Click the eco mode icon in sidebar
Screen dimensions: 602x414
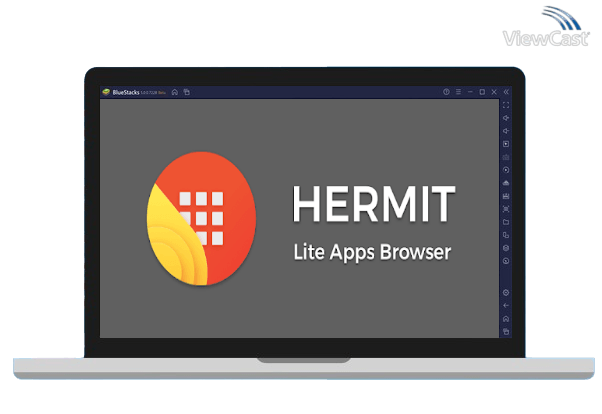(x=506, y=261)
